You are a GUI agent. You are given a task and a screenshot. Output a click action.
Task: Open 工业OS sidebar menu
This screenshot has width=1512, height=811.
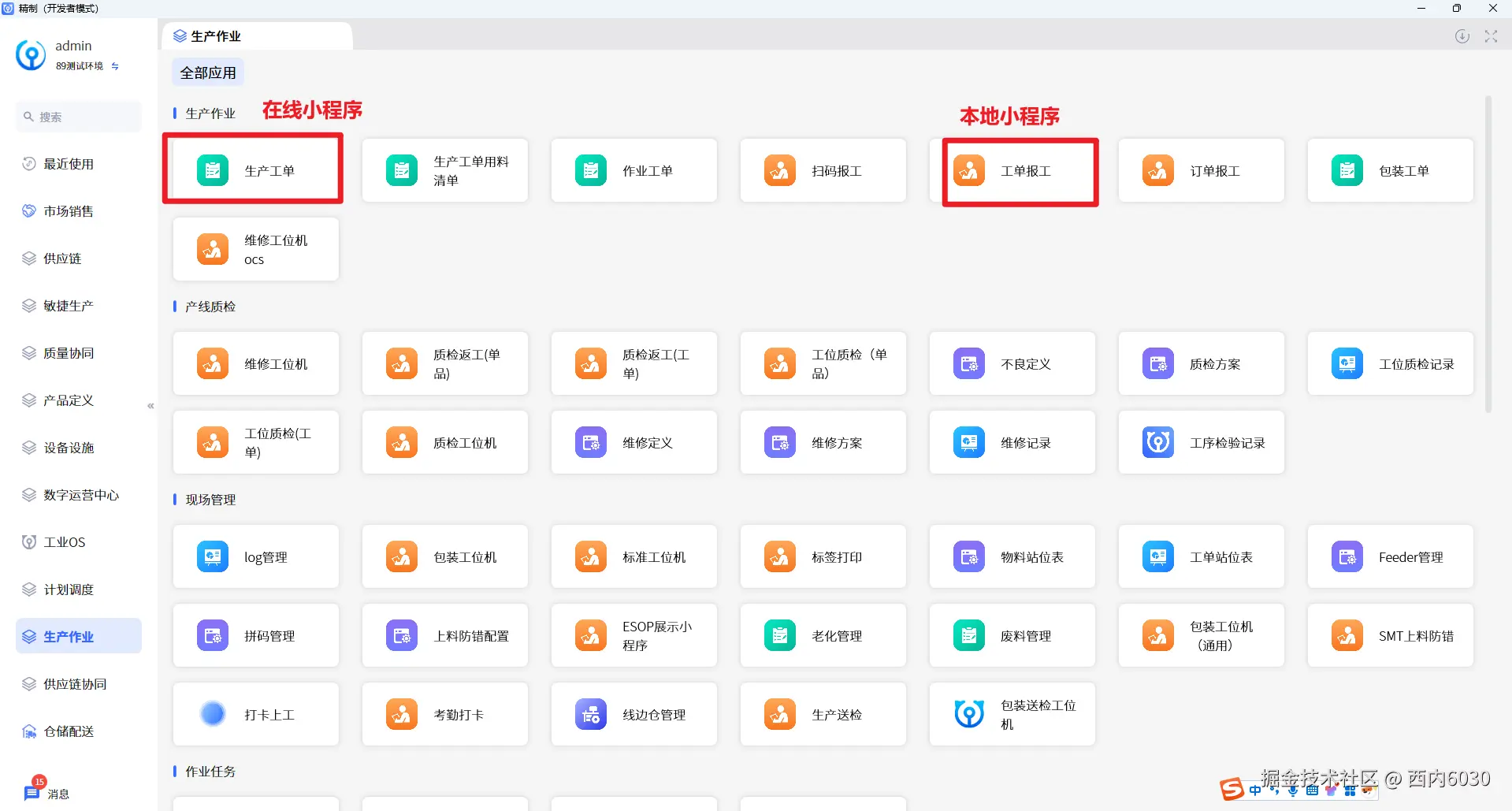tap(79, 542)
